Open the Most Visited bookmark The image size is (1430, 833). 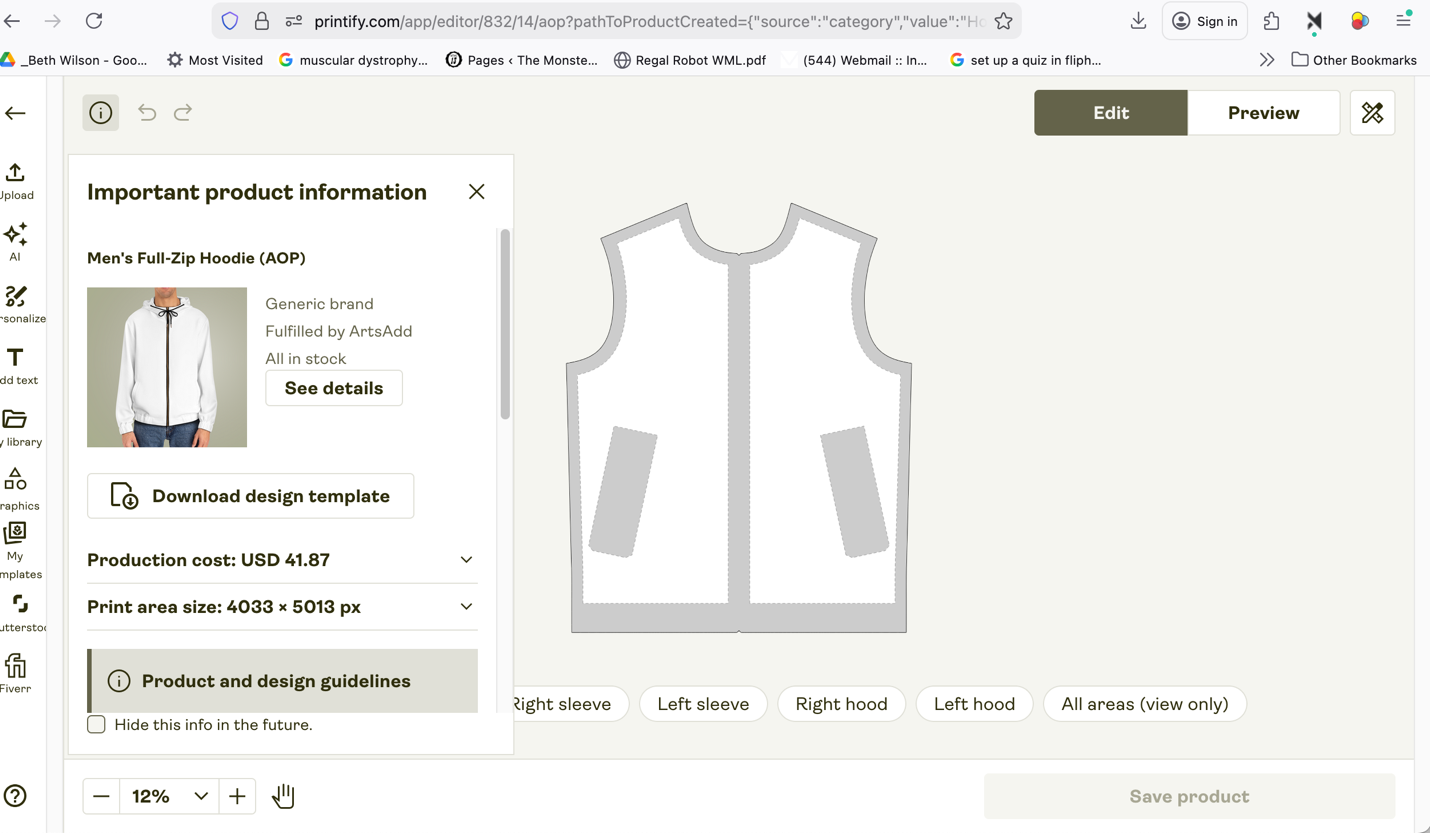click(x=215, y=60)
